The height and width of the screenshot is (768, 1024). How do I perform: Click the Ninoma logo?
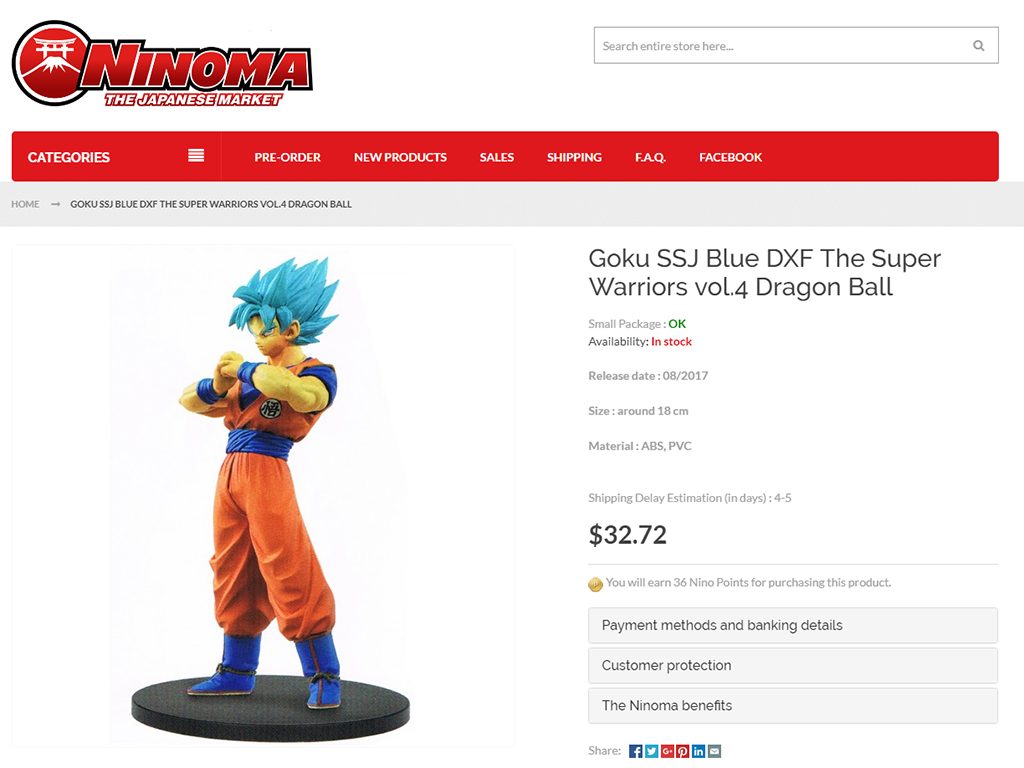(x=162, y=63)
